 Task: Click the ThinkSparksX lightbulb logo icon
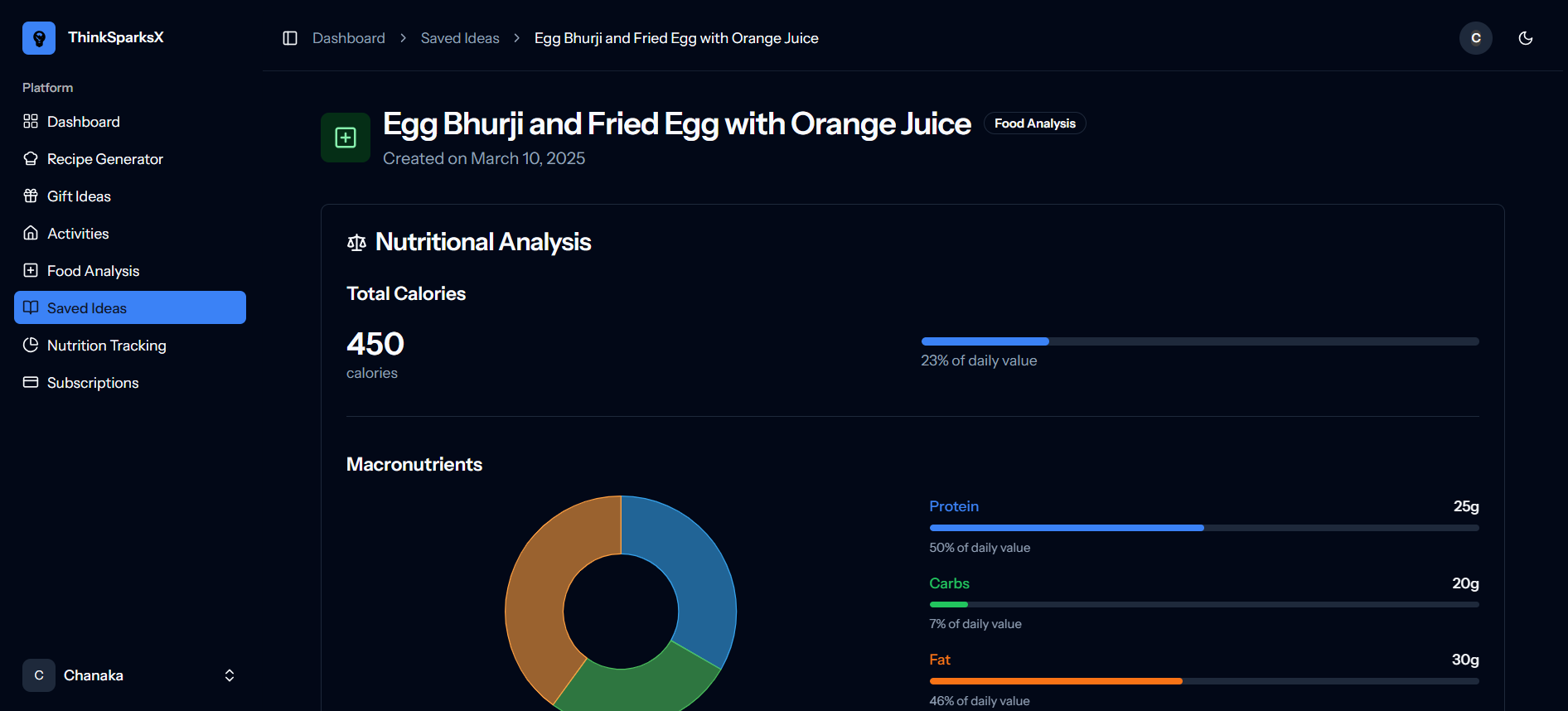coord(39,38)
